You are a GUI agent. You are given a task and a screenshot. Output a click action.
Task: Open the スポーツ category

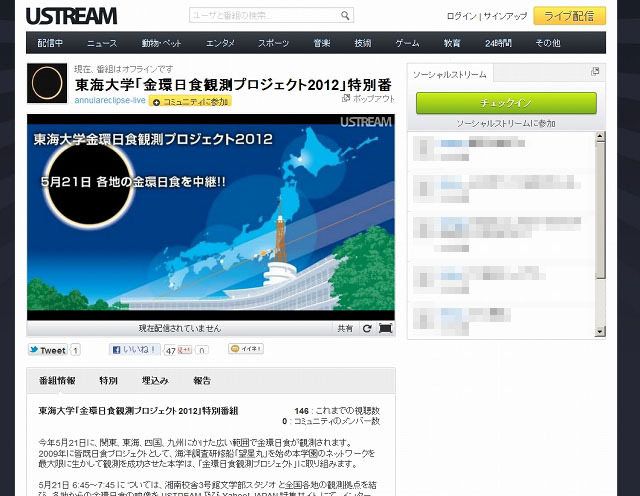click(x=273, y=43)
